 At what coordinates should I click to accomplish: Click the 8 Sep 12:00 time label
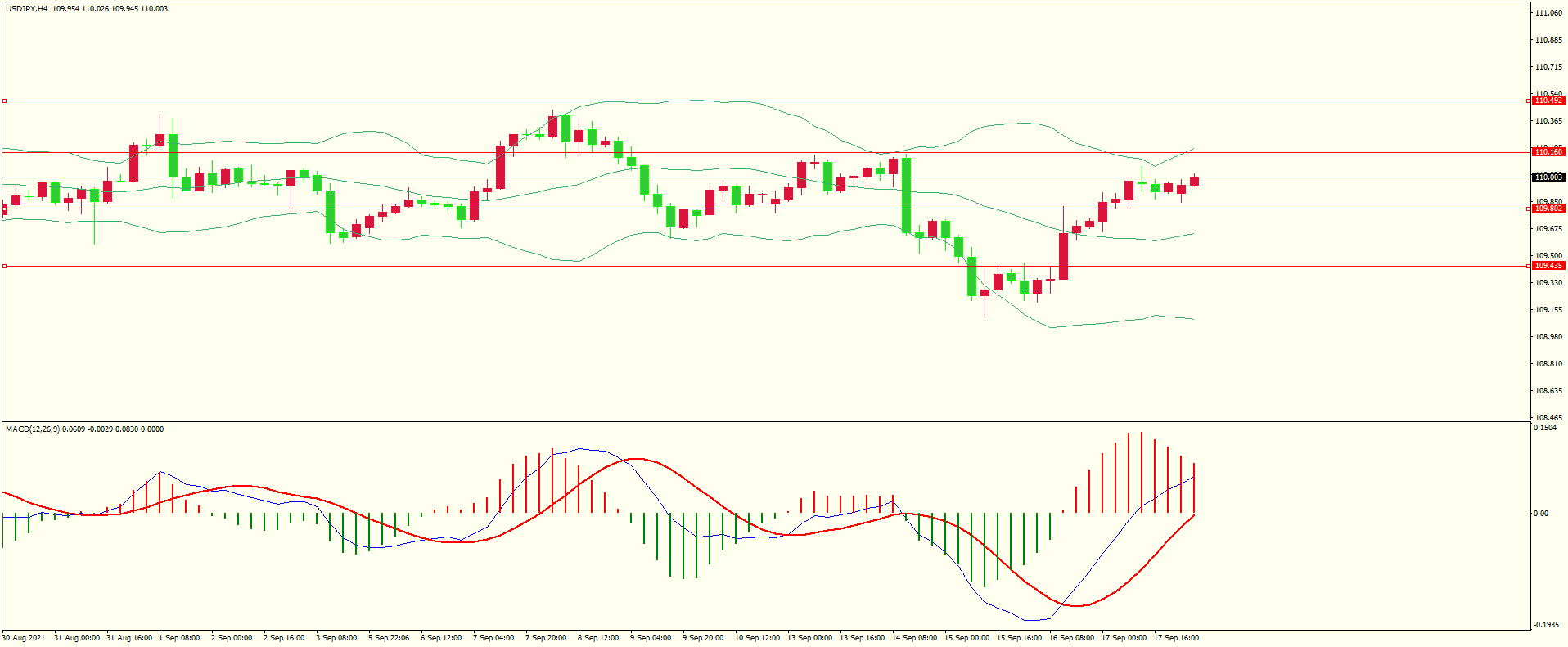(598, 638)
